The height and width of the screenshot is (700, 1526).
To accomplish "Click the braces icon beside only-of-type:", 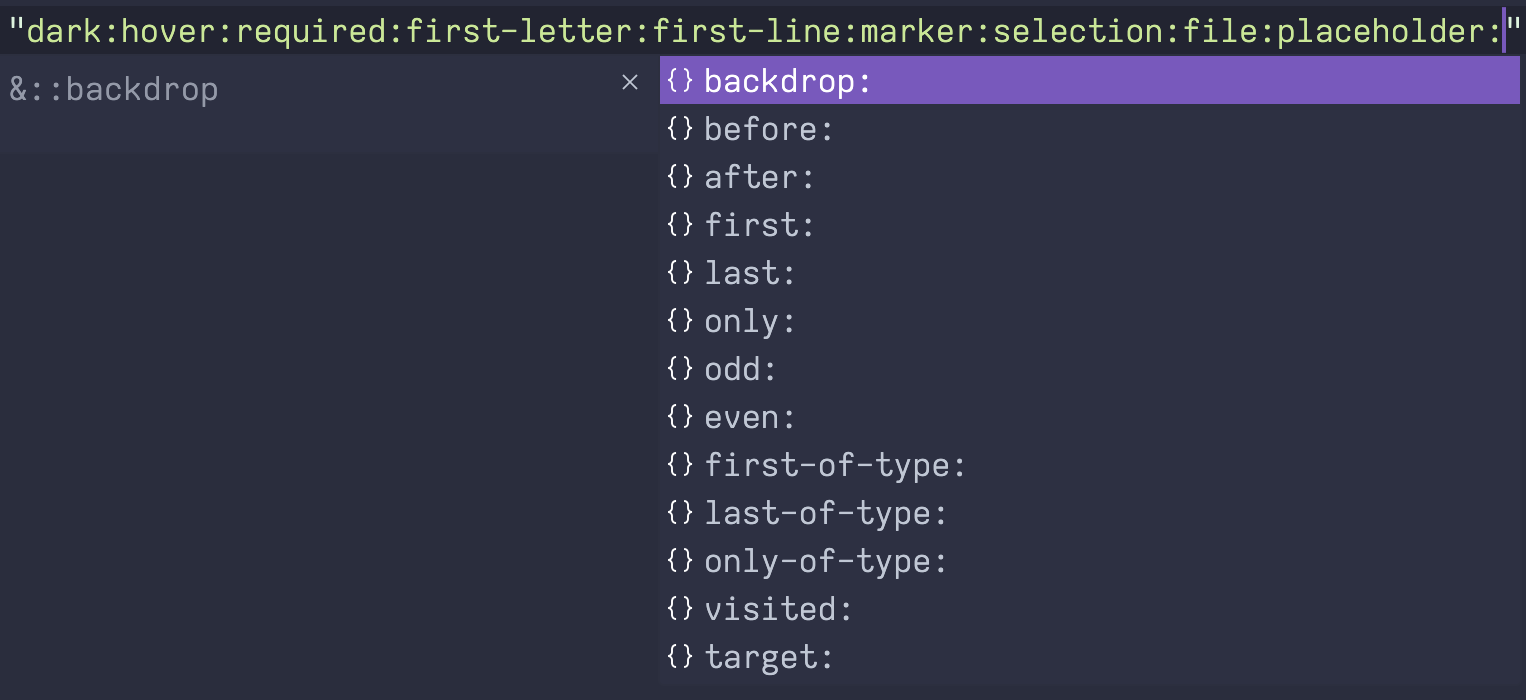I will 680,561.
